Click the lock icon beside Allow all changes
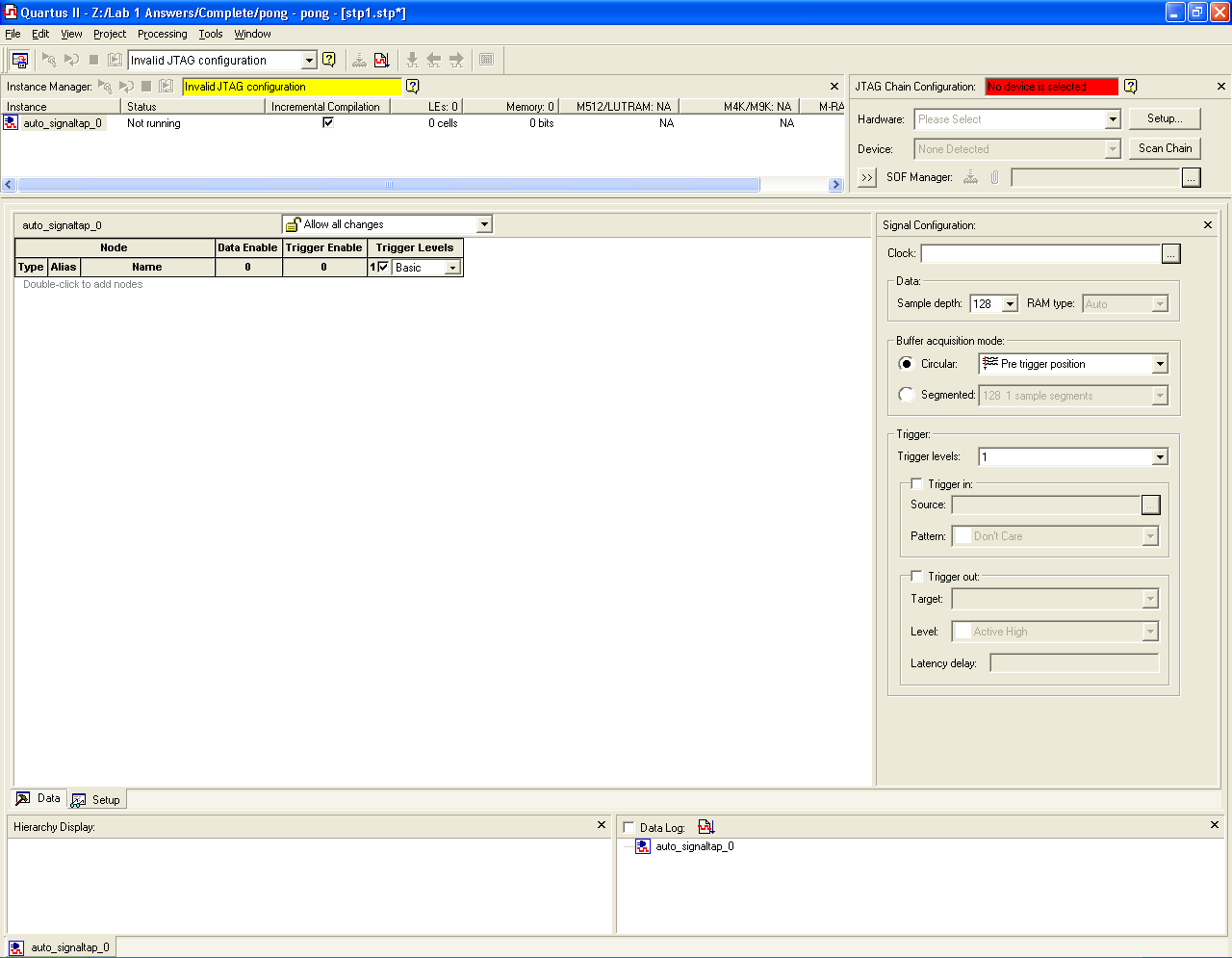This screenshot has height=958, width=1232. click(x=294, y=224)
